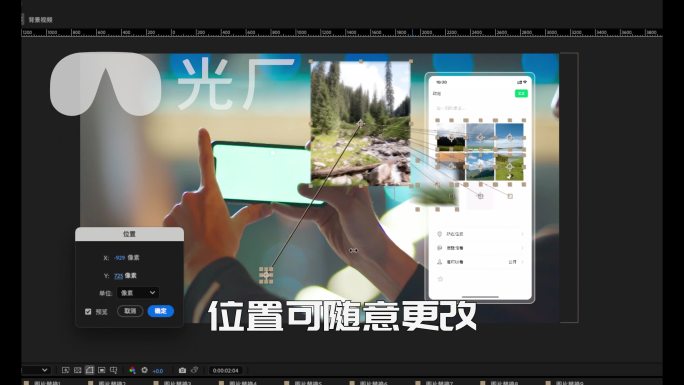Viewport: 684px width, 385px height.
Task: Select the Y position value field
Action: [118, 276]
